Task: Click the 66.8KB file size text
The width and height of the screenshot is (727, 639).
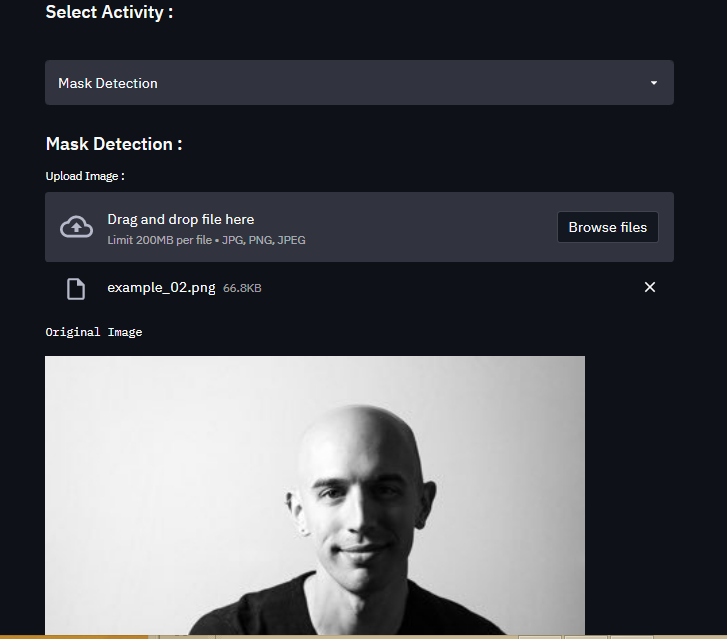Action: [x=243, y=289]
